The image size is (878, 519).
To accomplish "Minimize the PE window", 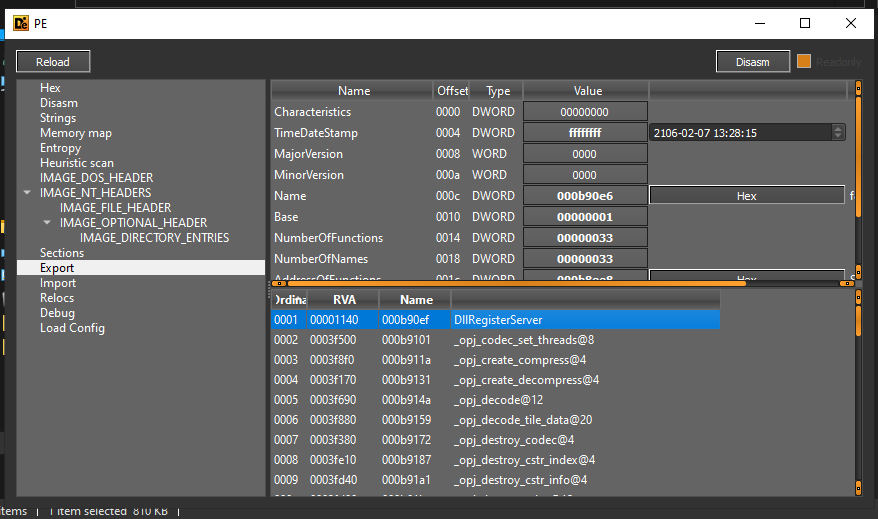I will point(760,23).
